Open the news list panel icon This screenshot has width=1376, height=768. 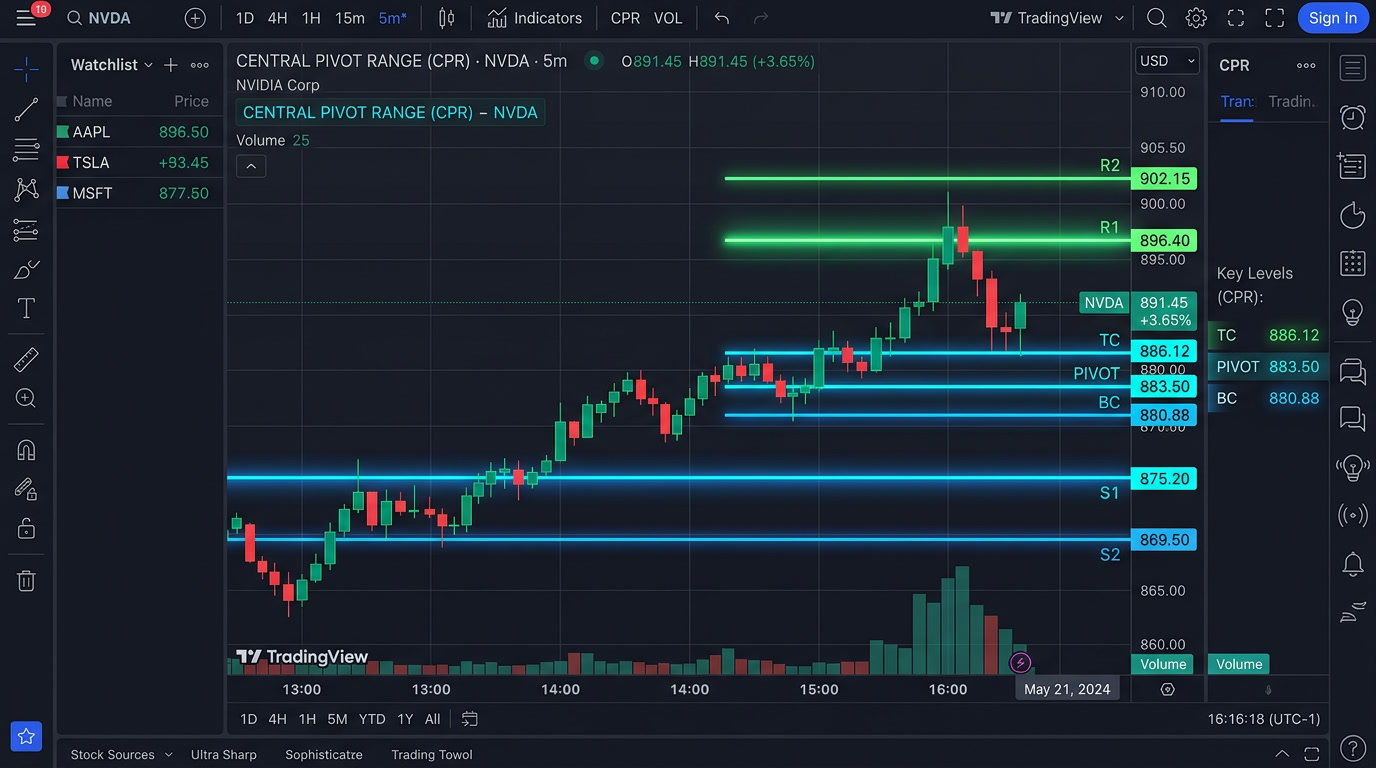coord(1352,166)
